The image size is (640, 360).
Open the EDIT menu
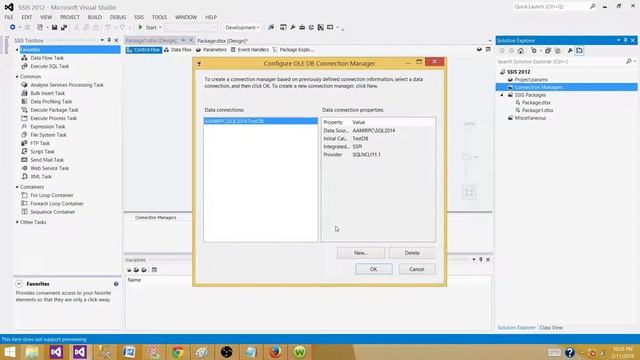pyautogui.click(x=27, y=17)
